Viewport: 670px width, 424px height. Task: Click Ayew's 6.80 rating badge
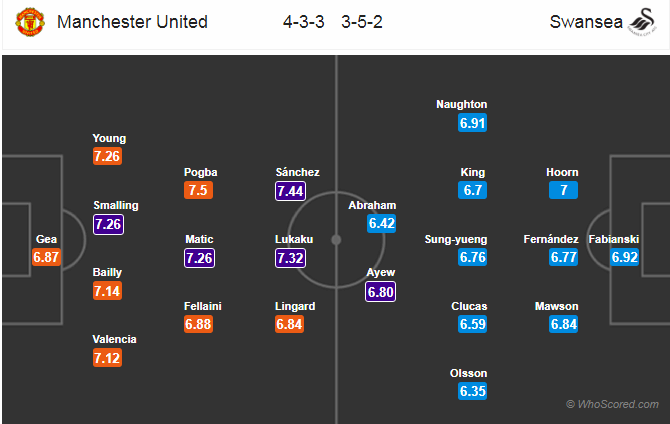(x=381, y=291)
